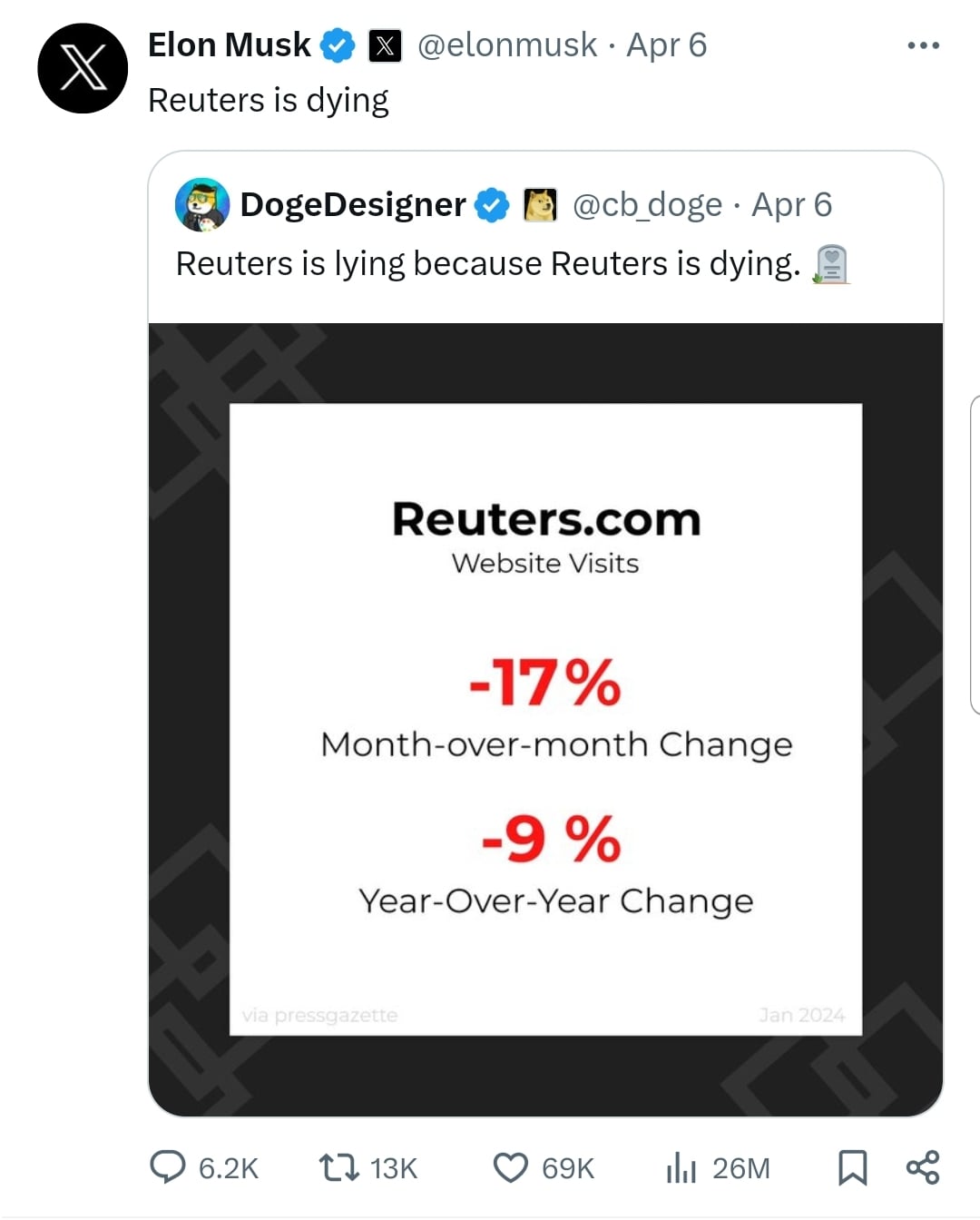Click Elon Musk's blue verified badge
Viewport: 980px width, 1220px height.
click(x=338, y=45)
